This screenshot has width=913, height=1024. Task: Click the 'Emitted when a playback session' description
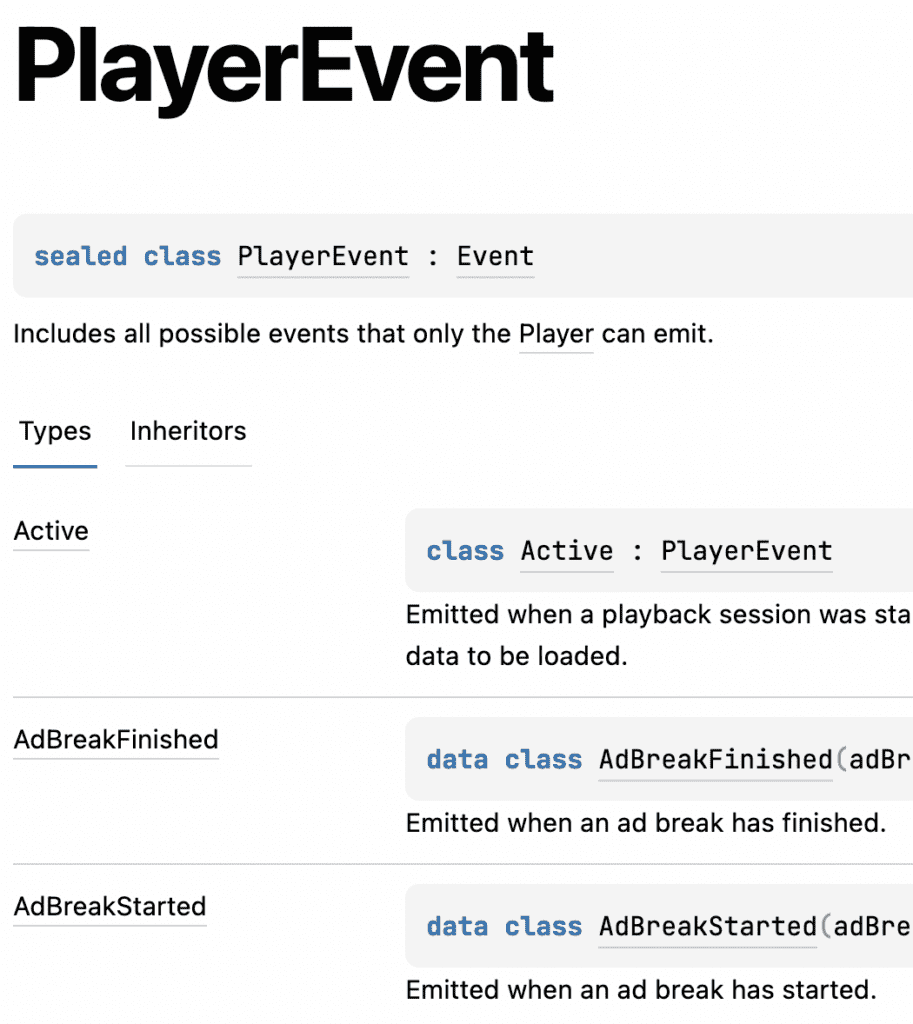pyautogui.click(x=658, y=615)
